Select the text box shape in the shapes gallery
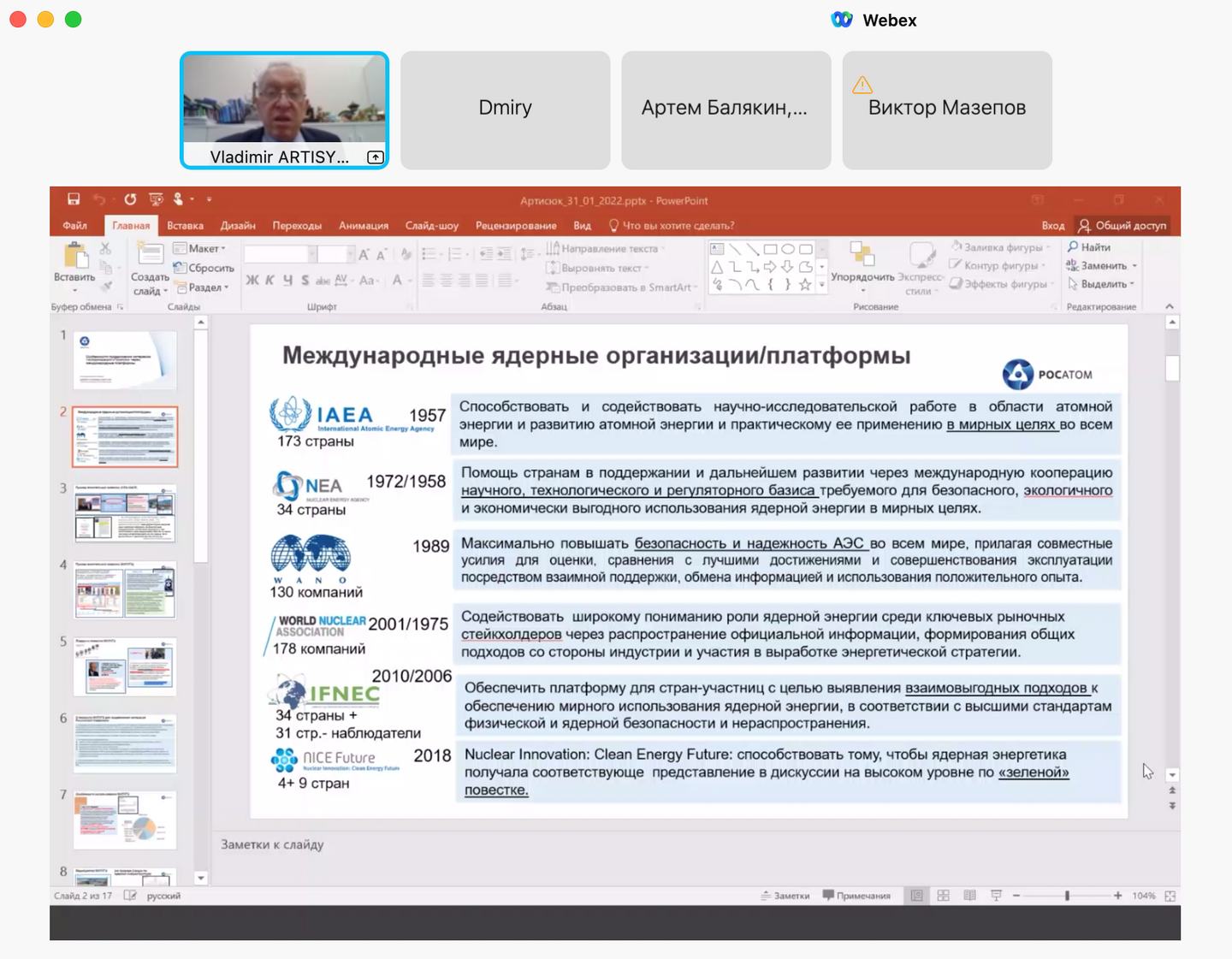This screenshot has height=959, width=1232. pyautogui.click(x=717, y=249)
